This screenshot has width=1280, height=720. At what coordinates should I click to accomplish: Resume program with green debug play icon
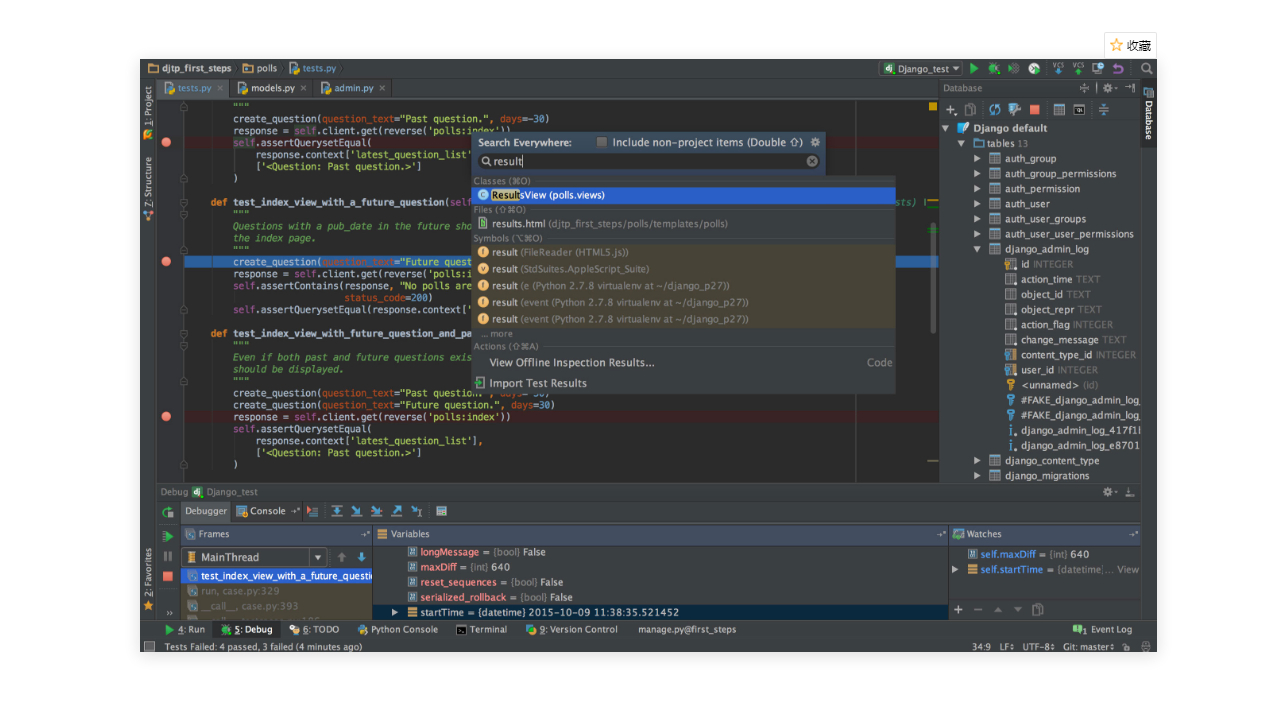(168, 537)
